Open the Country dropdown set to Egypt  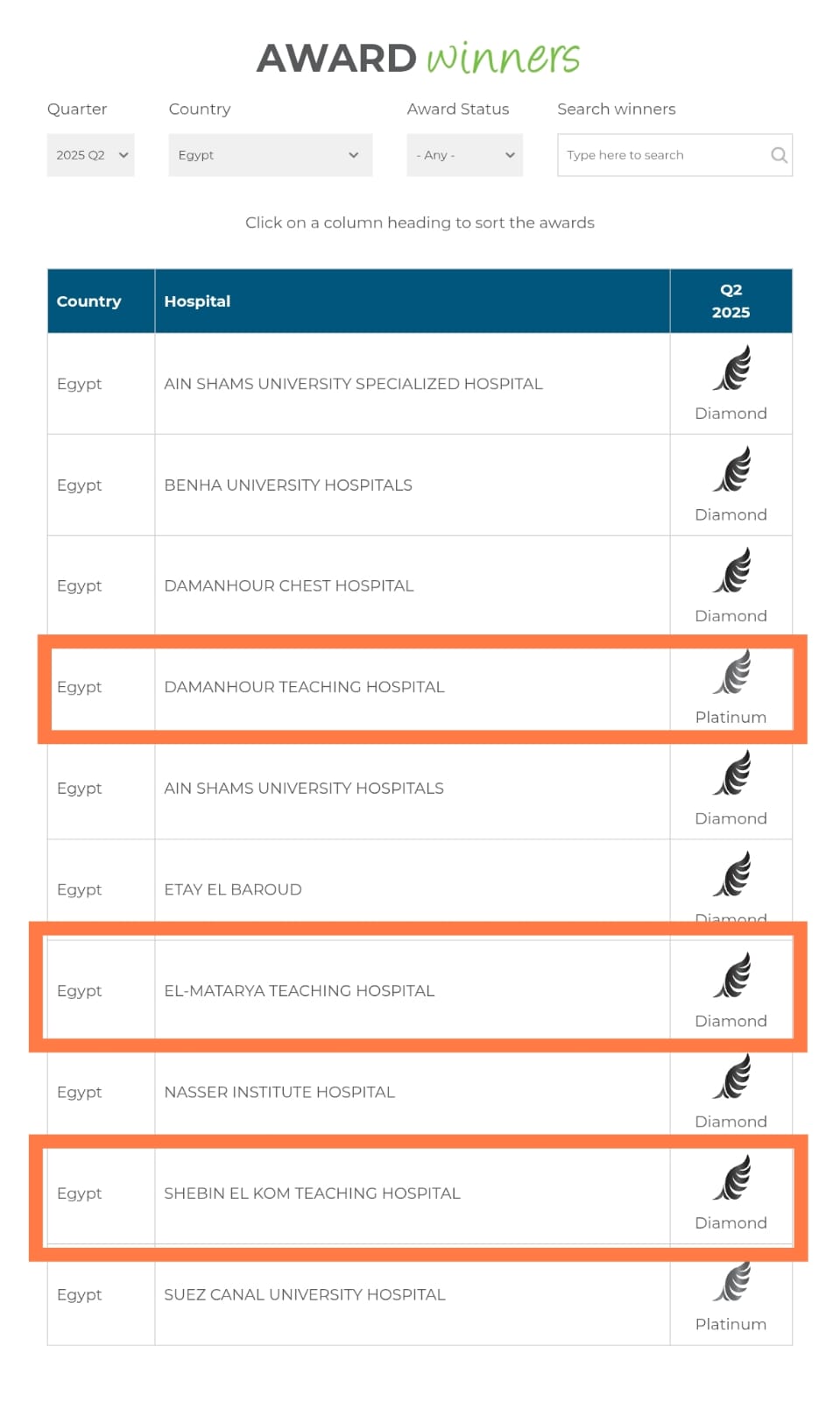270,155
